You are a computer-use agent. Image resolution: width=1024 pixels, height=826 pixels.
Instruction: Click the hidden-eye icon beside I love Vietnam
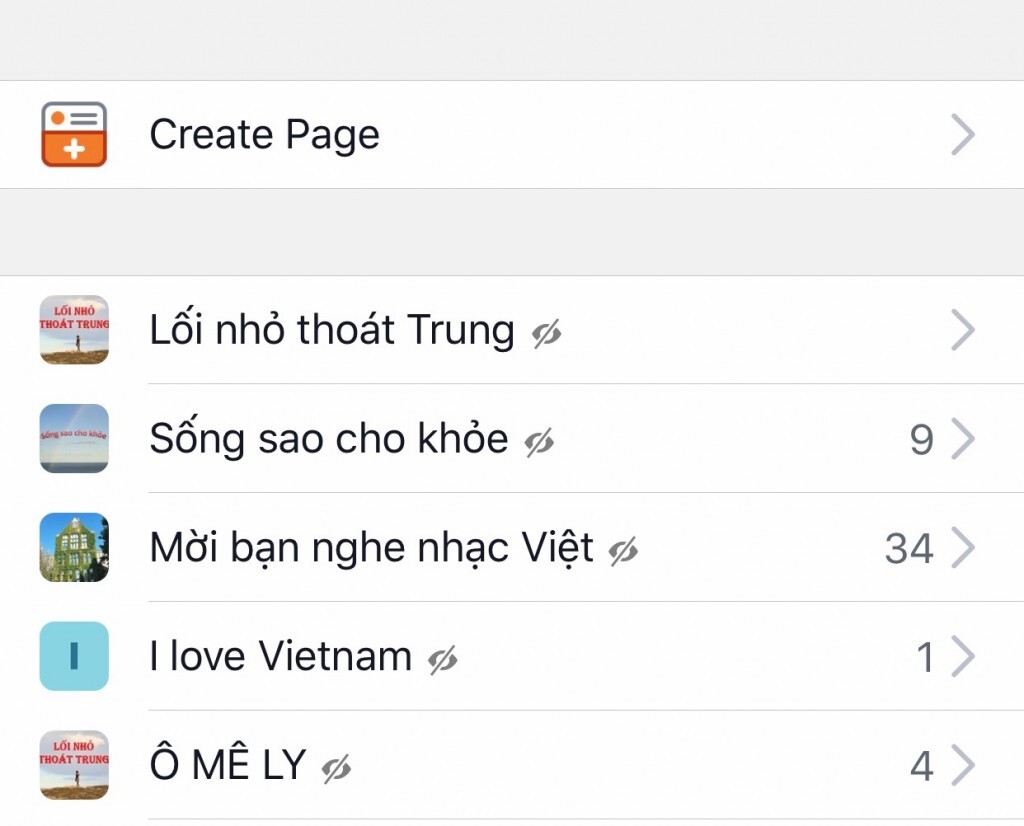tap(443, 660)
